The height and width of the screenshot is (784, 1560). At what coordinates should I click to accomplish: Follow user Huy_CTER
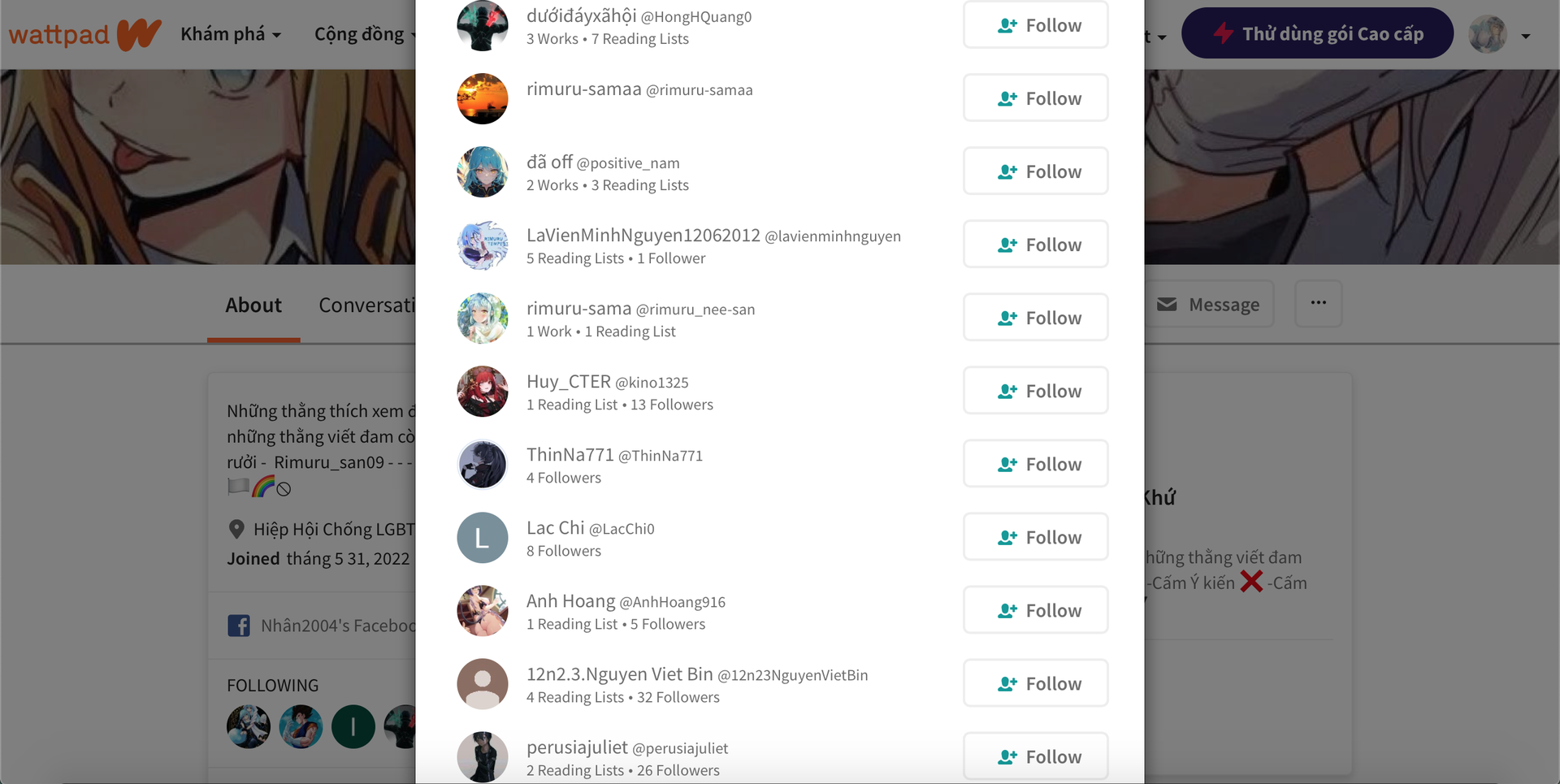point(1036,391)
